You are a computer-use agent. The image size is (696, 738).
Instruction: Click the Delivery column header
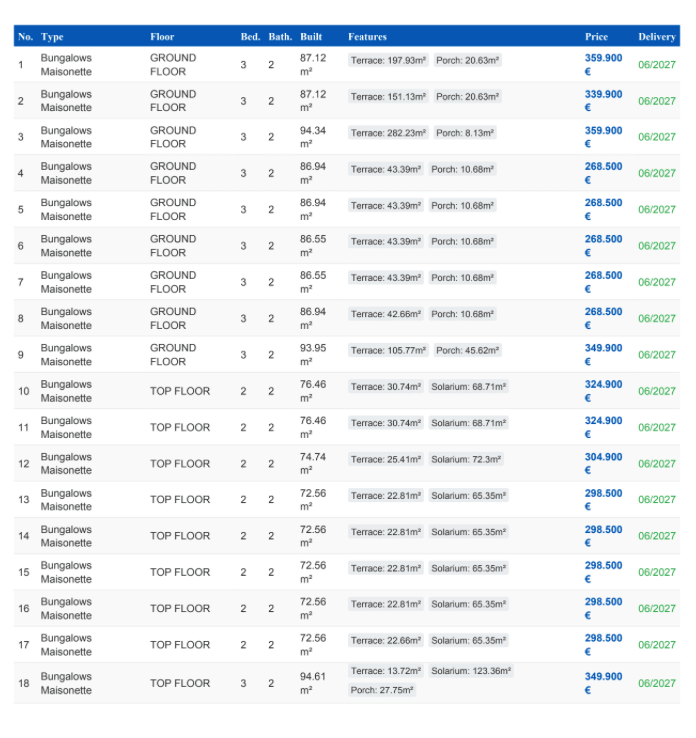[x=656, y=37]
